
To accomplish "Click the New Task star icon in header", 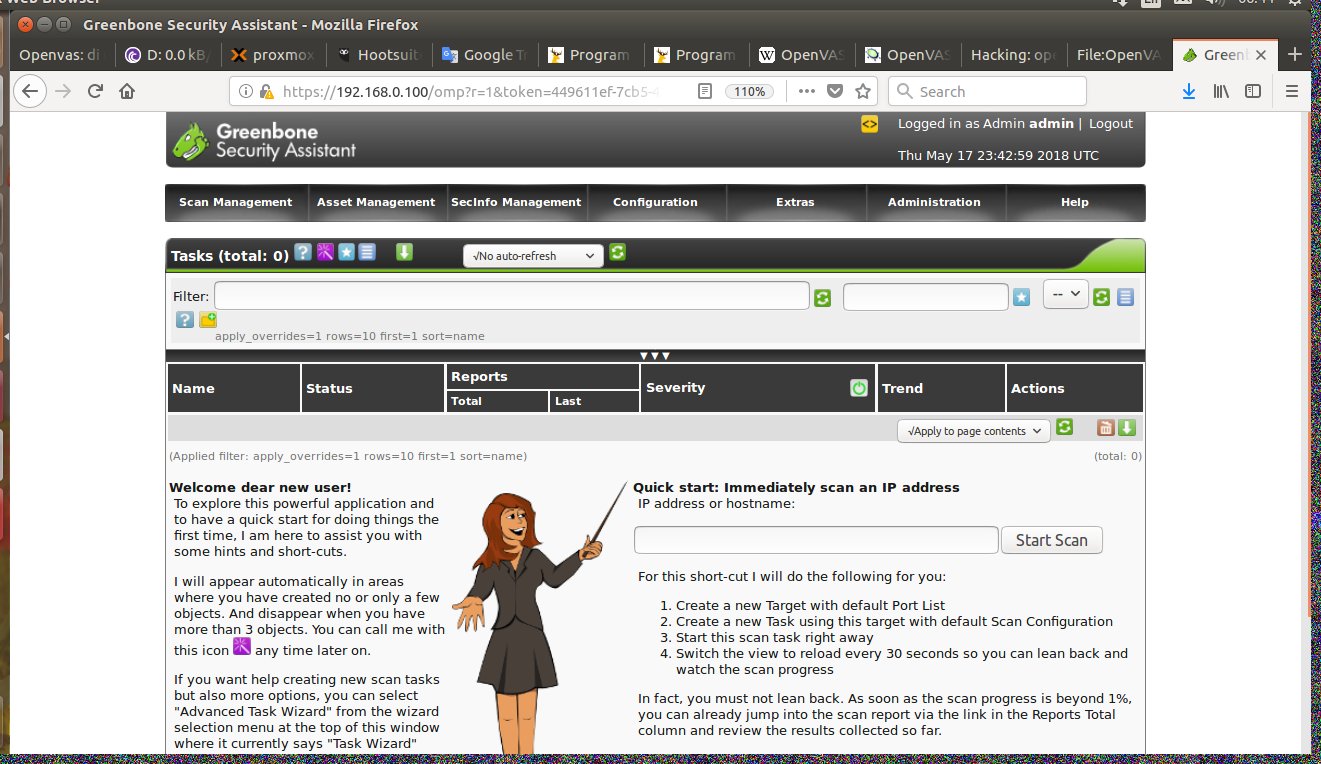I will click(346, 253).
